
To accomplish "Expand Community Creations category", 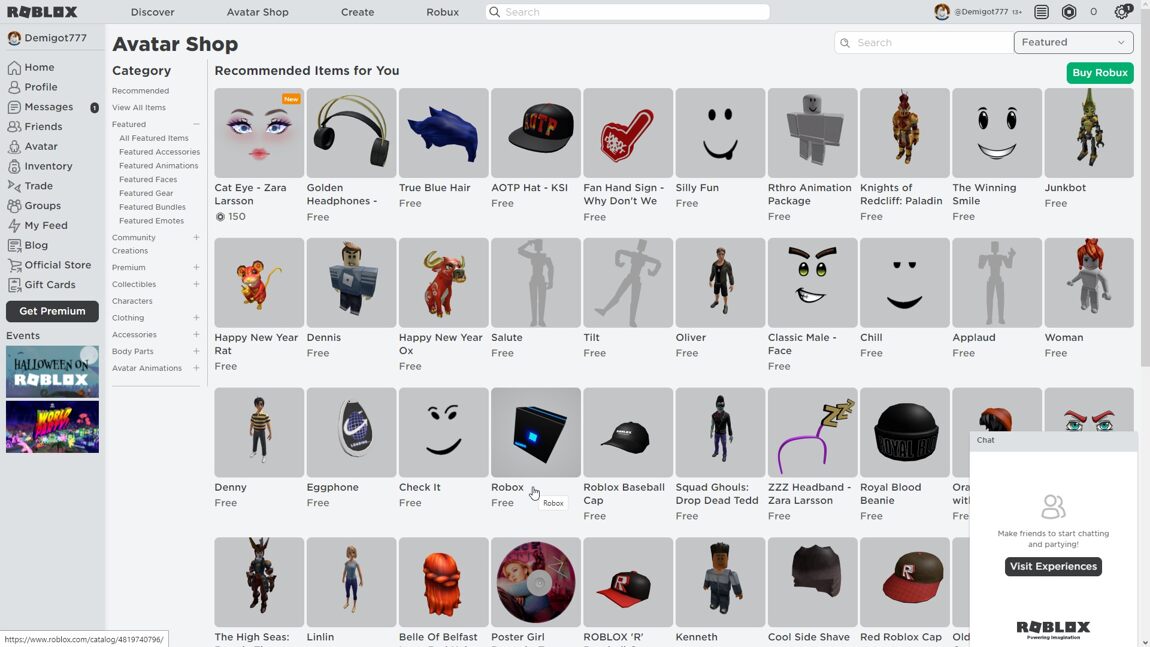I will [196, 238].
